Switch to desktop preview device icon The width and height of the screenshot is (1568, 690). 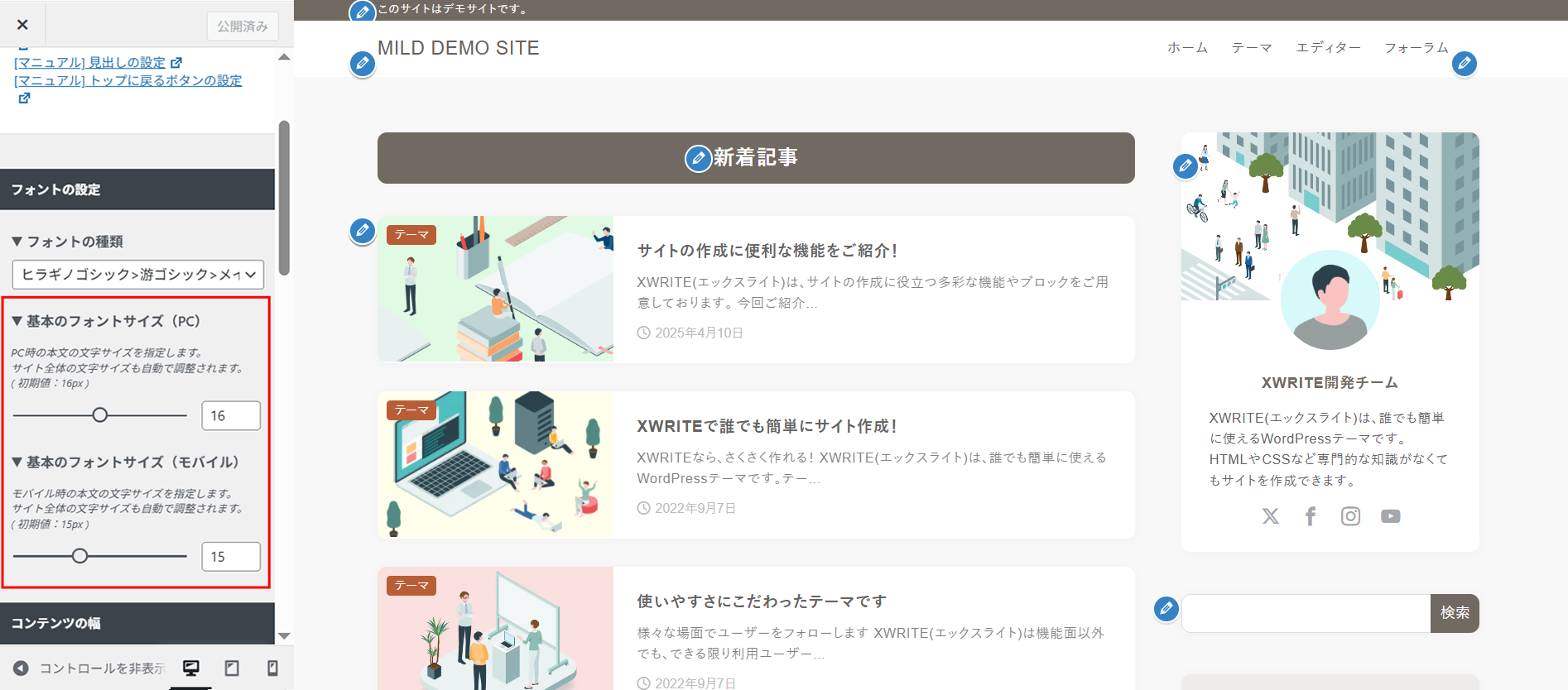pos(191,668)
